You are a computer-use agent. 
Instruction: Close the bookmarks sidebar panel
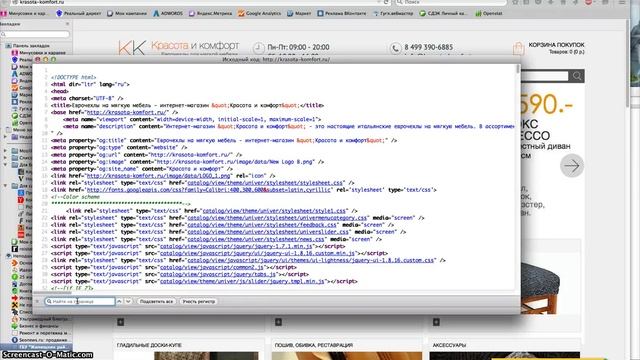[67, 24]
